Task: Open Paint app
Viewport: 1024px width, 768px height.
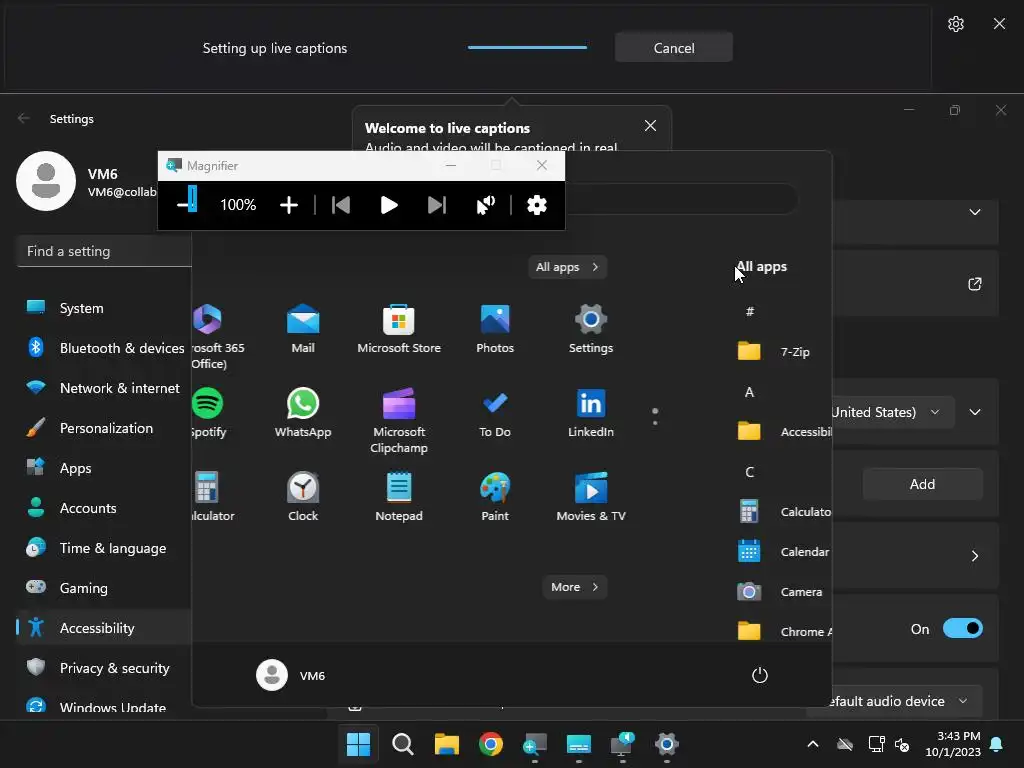Action: [x=495, y=496]
